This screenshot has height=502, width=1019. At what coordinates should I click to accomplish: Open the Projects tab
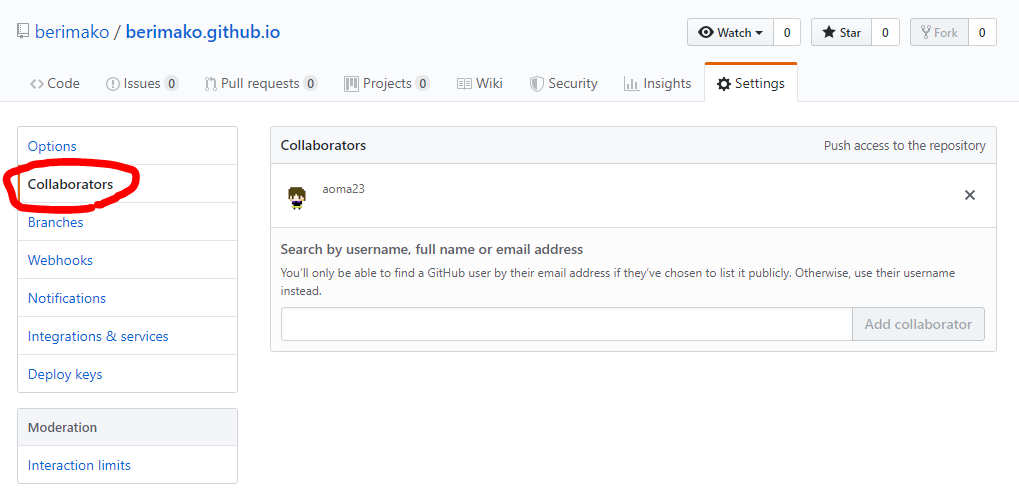387,83
